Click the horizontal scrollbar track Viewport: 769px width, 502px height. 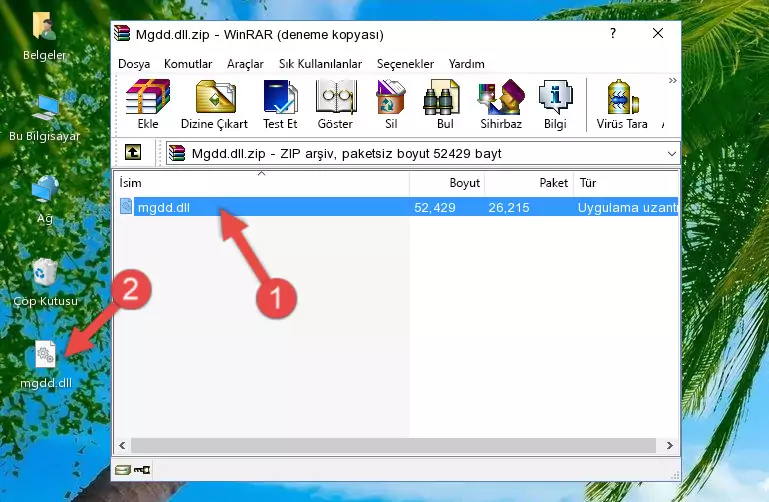click(393, 446)
